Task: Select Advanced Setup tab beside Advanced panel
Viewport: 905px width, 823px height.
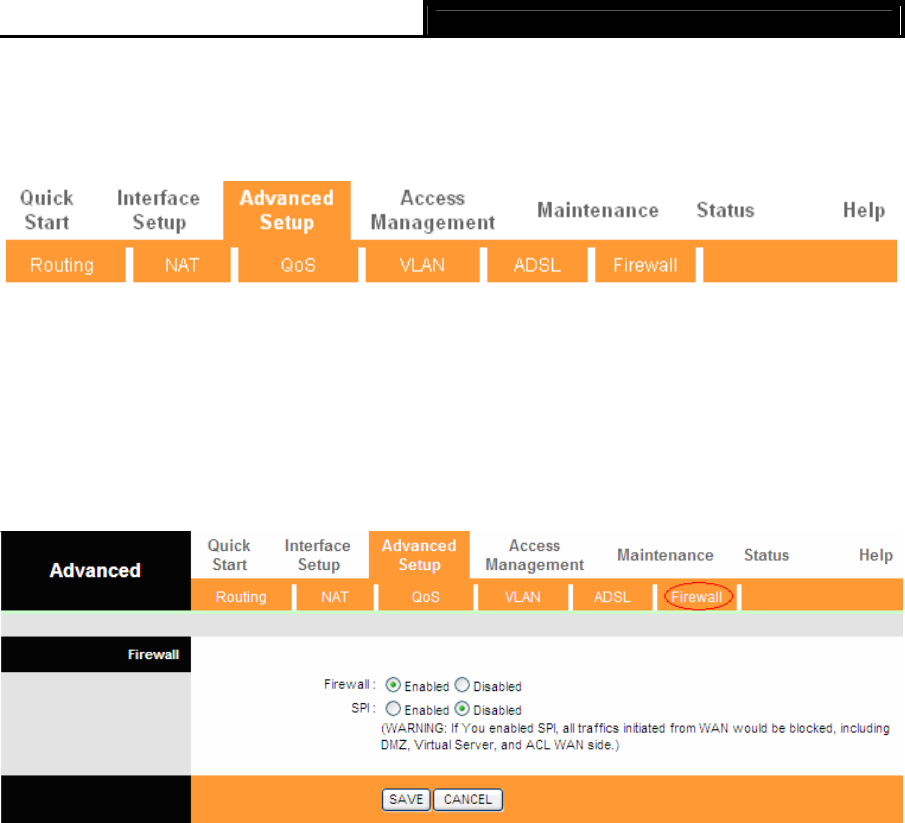Action: (419, 555)
